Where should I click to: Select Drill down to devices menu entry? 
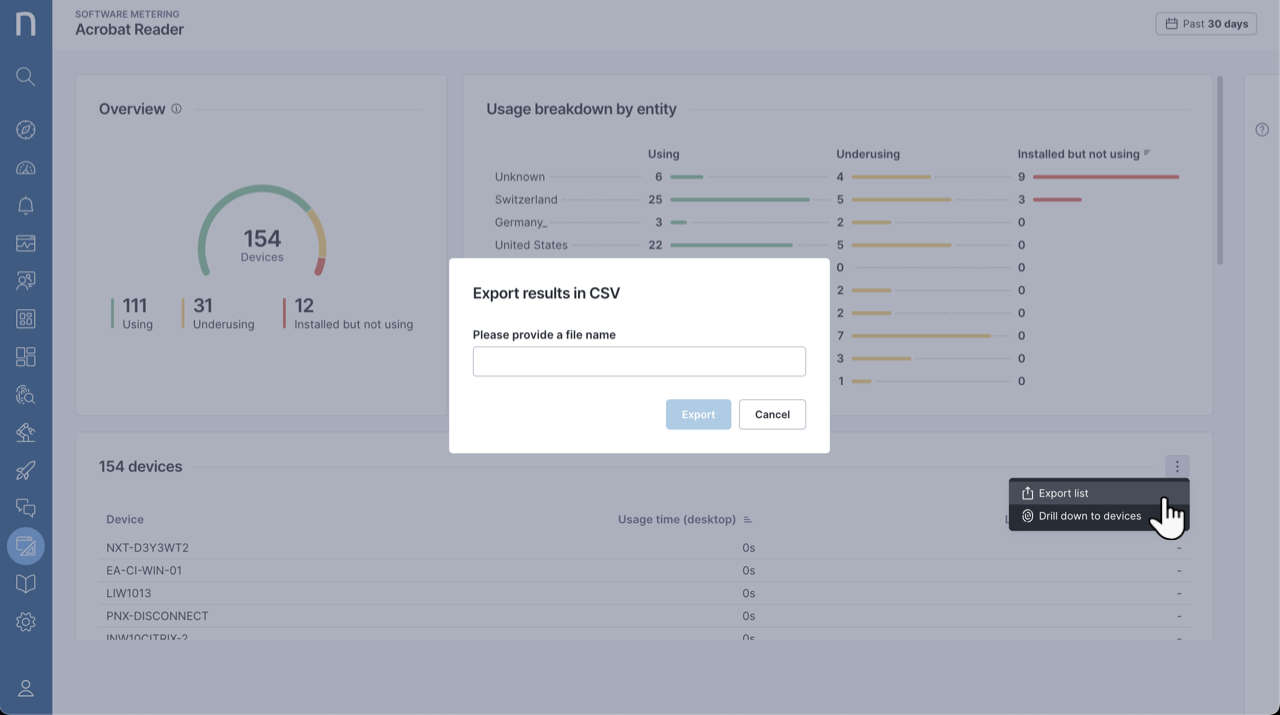click(1089, 515)
